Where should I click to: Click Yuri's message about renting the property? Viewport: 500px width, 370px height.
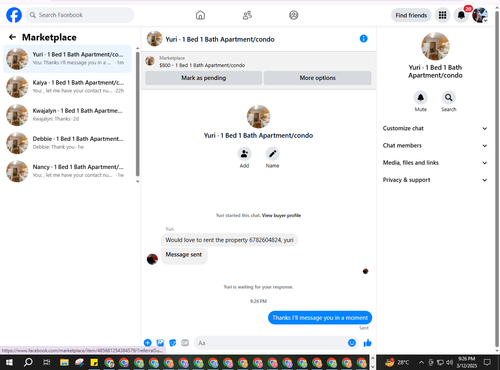click(x=229, y=240)
